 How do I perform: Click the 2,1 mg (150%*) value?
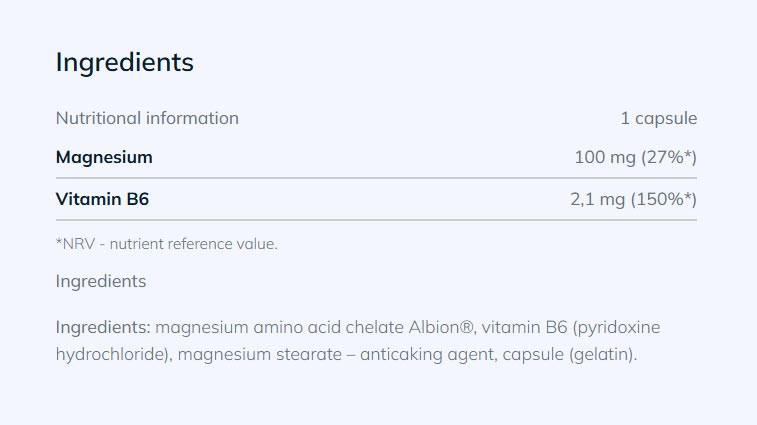coord(633,199)
